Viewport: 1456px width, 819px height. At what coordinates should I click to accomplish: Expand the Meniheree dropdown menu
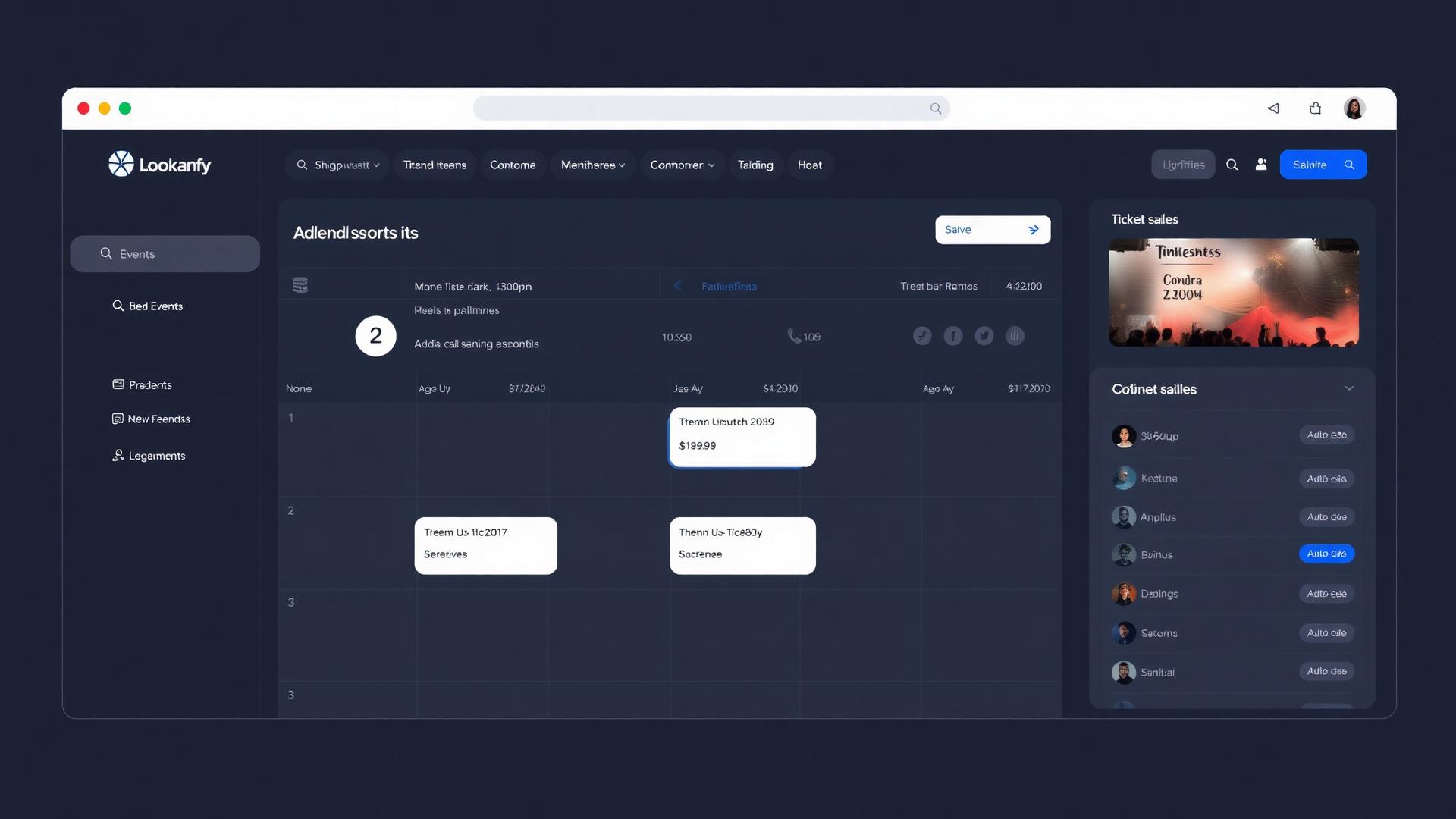click(x=592, y=165)
